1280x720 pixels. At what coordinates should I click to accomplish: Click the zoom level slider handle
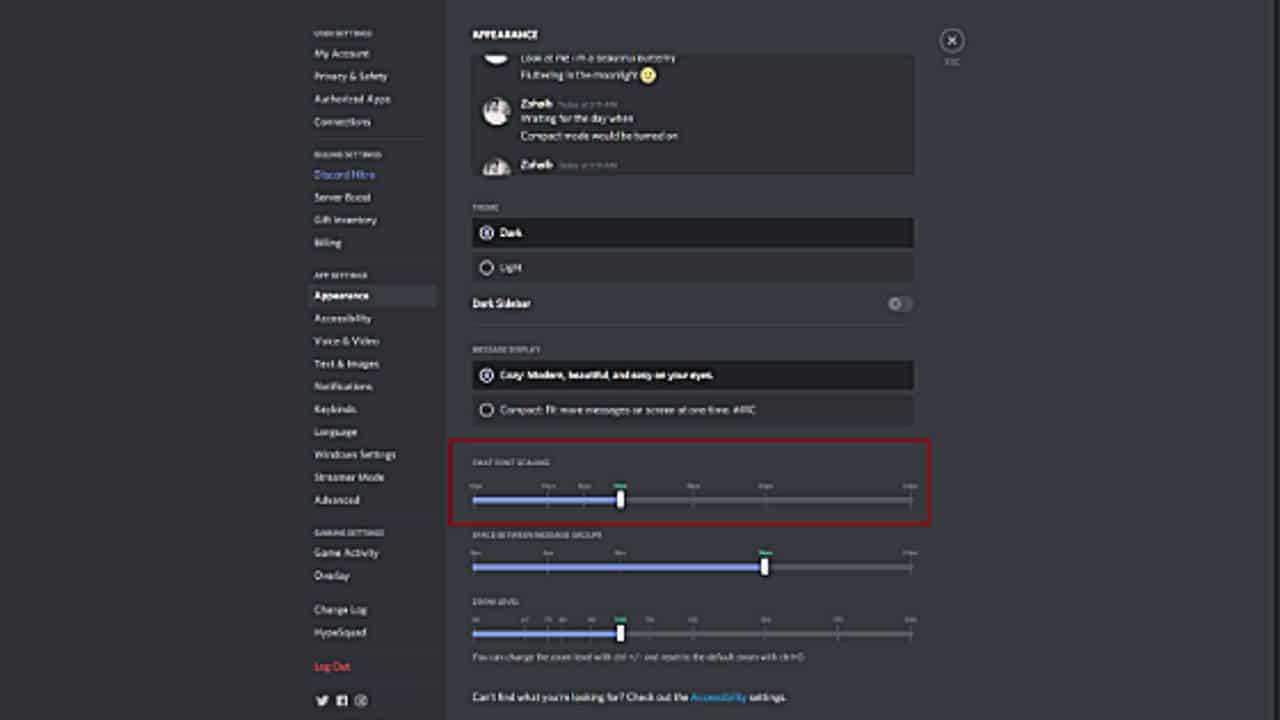pos(620,633)
